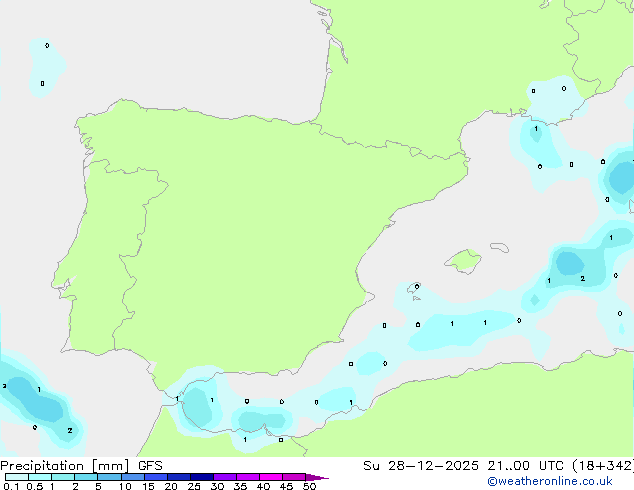Choose the 25–30 mm navy legend swatch

point(202,477)
